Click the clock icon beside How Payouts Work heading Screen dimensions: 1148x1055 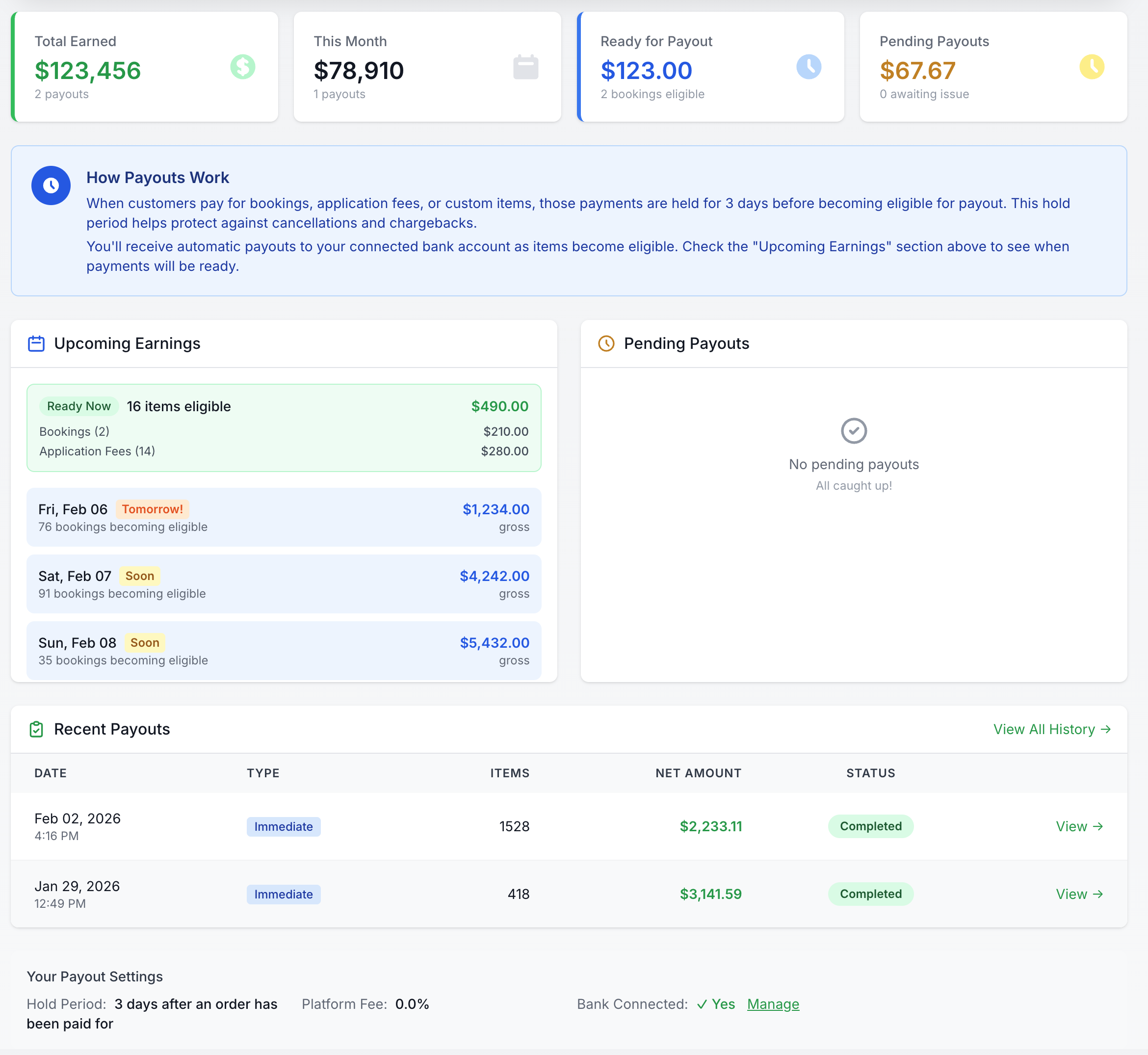51,185
